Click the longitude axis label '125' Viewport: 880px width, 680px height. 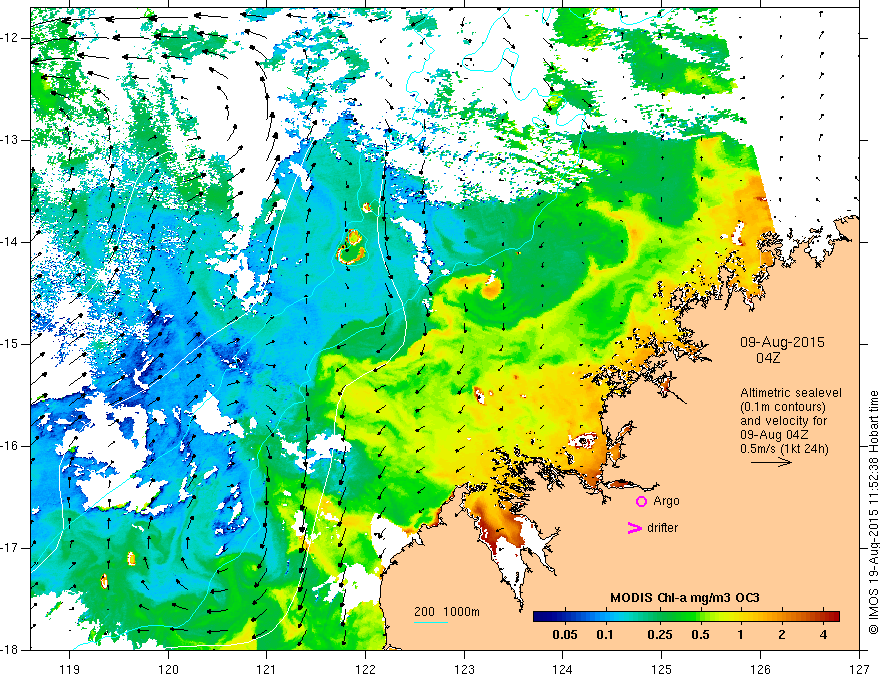(x=662, y=669)
